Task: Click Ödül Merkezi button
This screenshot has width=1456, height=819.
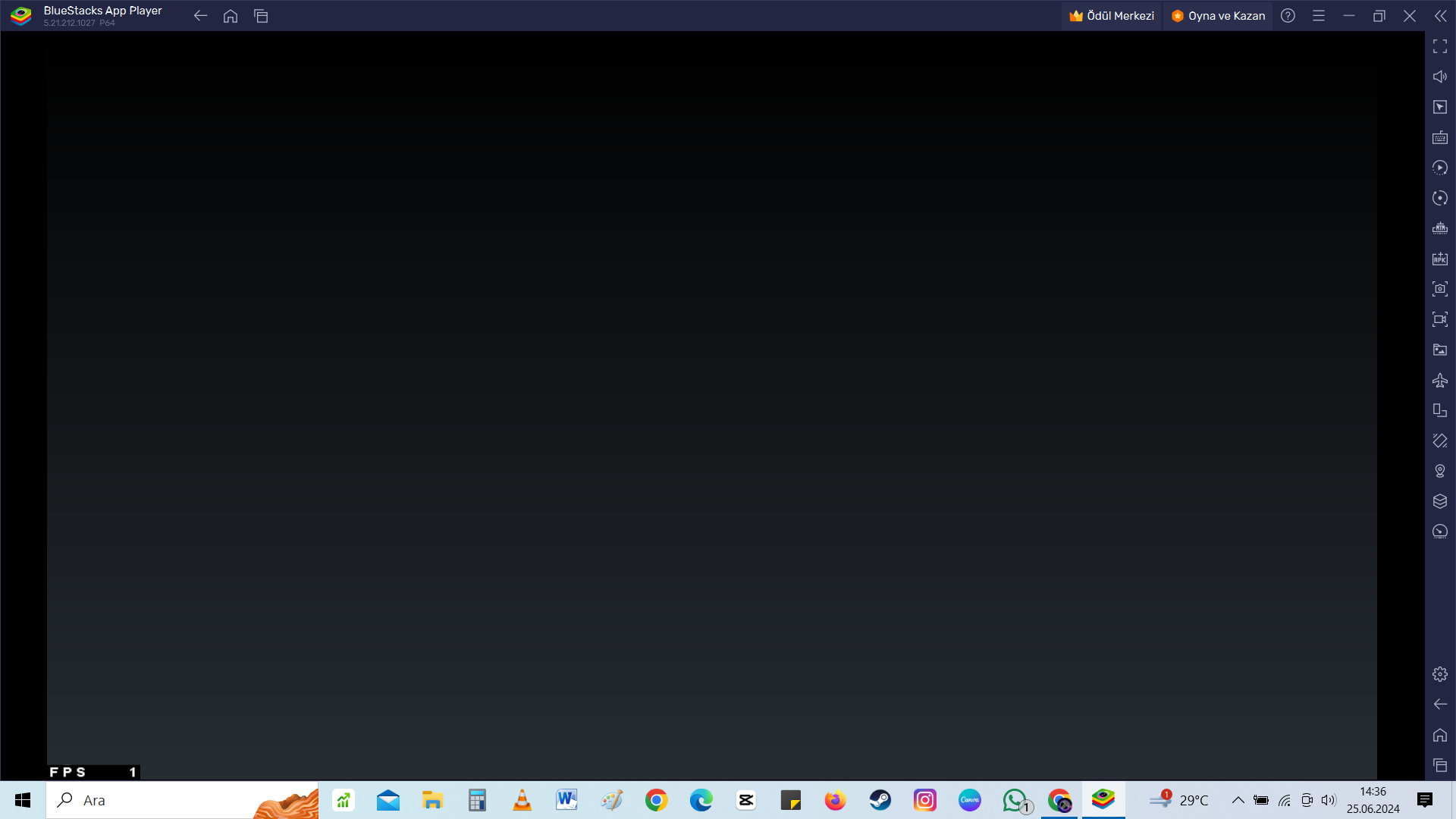Action: tap(1112, 16)
